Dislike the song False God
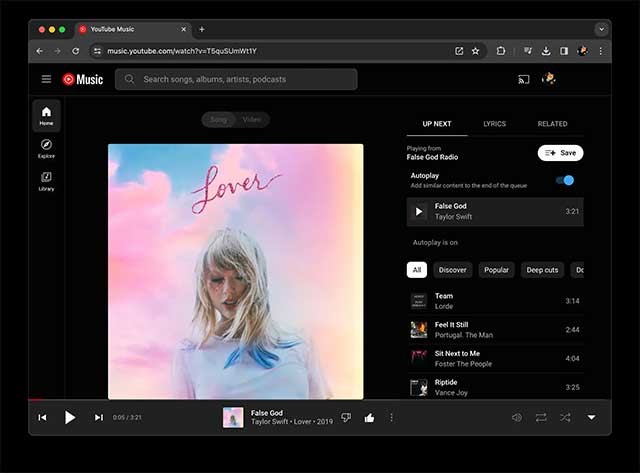Viewport: 640px width, 473px height. (x=346, y=417)
